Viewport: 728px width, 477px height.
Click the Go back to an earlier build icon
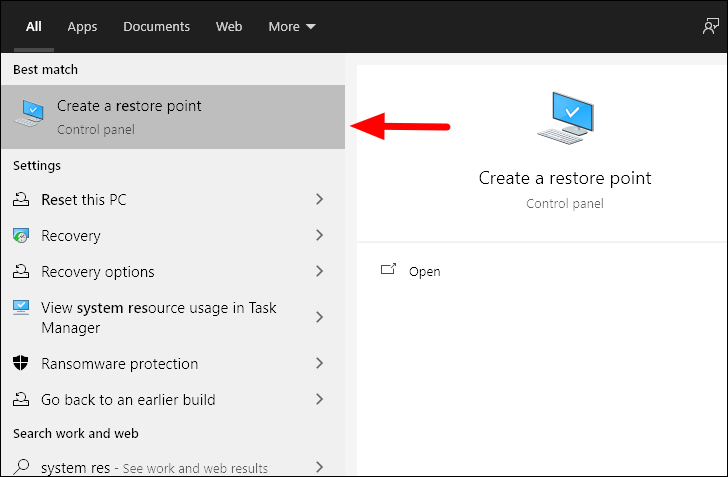[21, 399]
